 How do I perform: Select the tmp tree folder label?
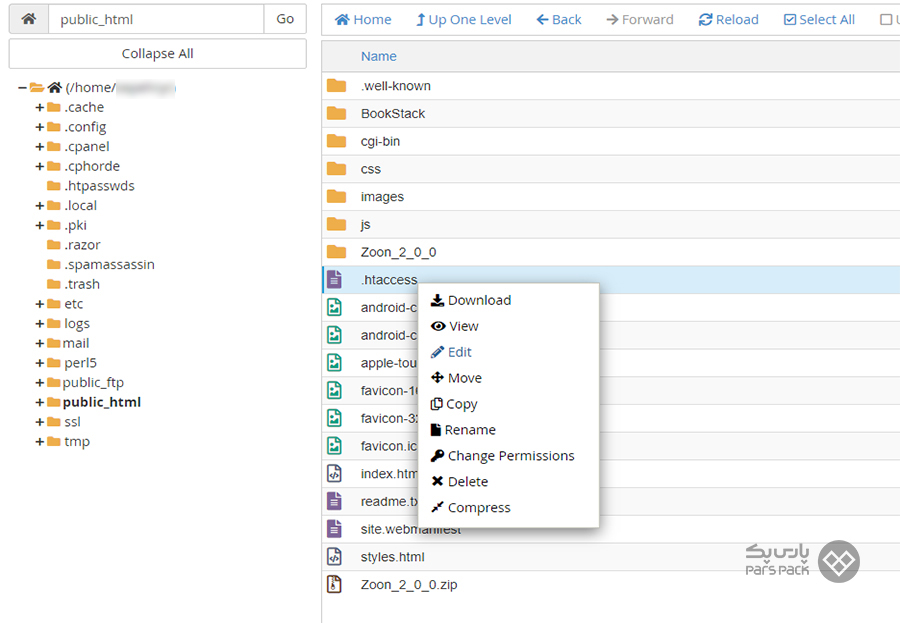pyautogui.click(x=77, y=442)
